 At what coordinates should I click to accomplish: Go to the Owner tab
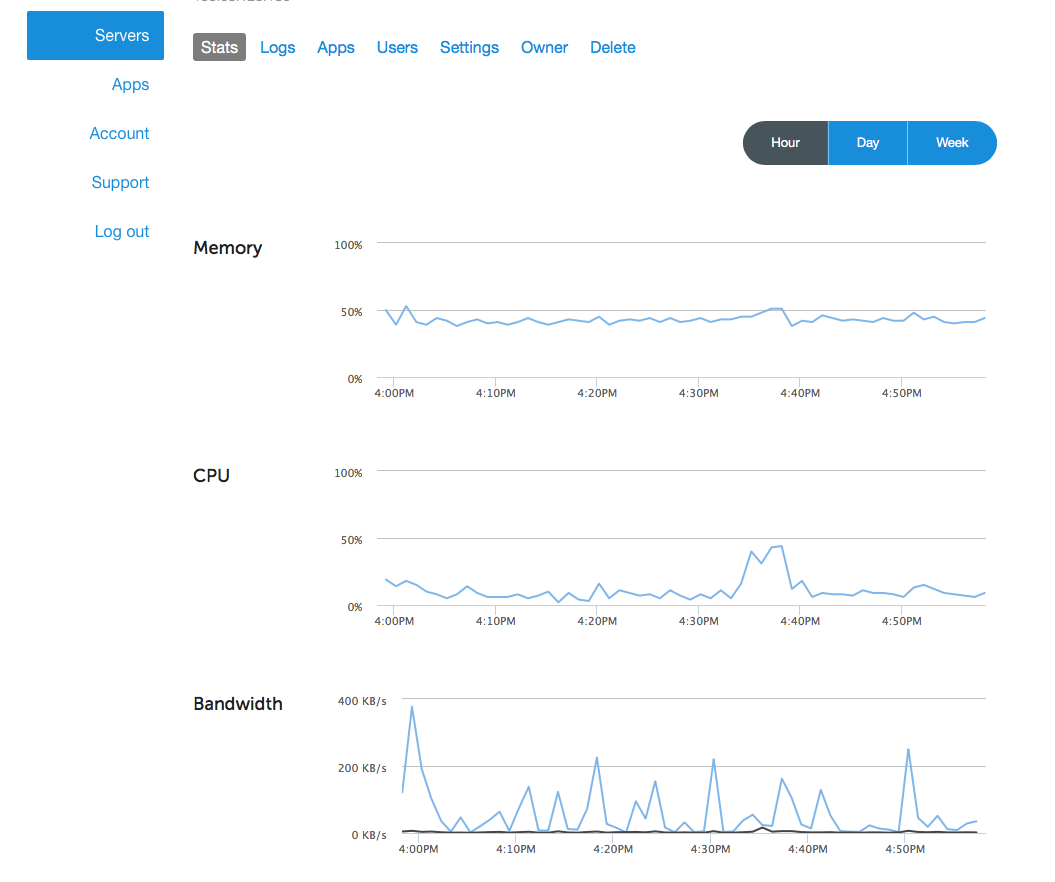pos(544,47)
